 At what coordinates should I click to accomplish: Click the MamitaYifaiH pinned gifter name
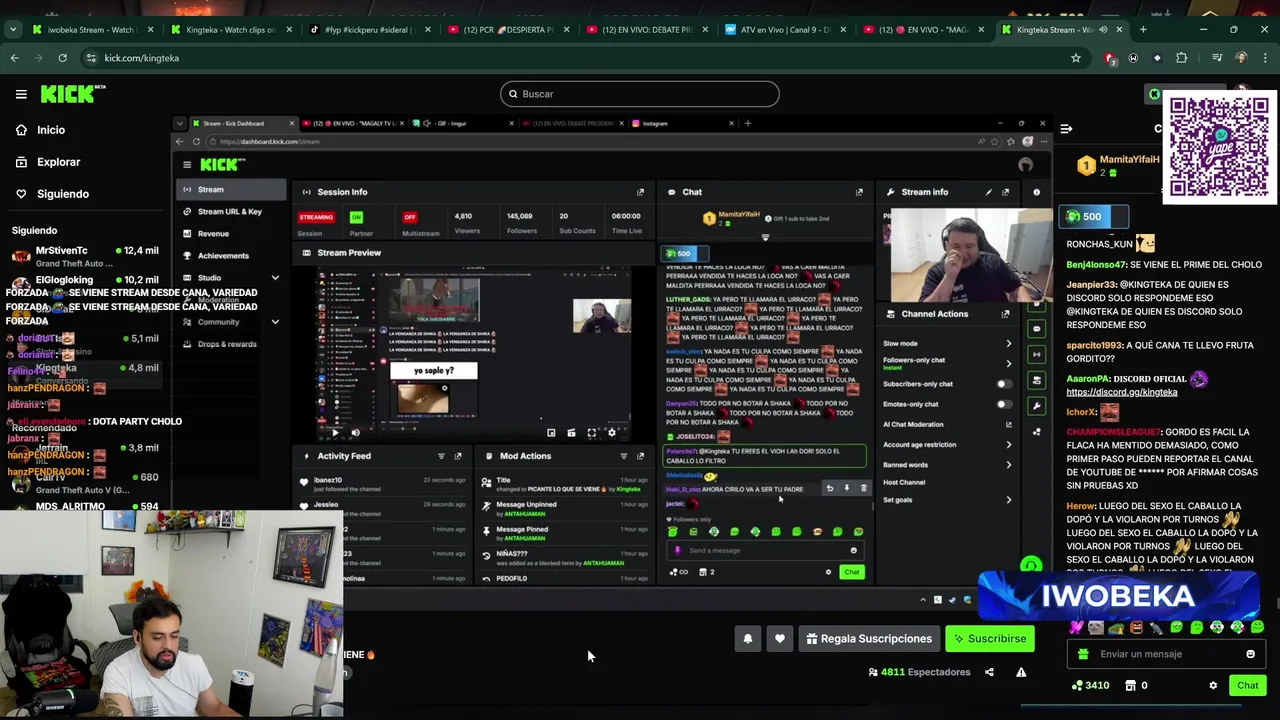tap(1129, 160)
